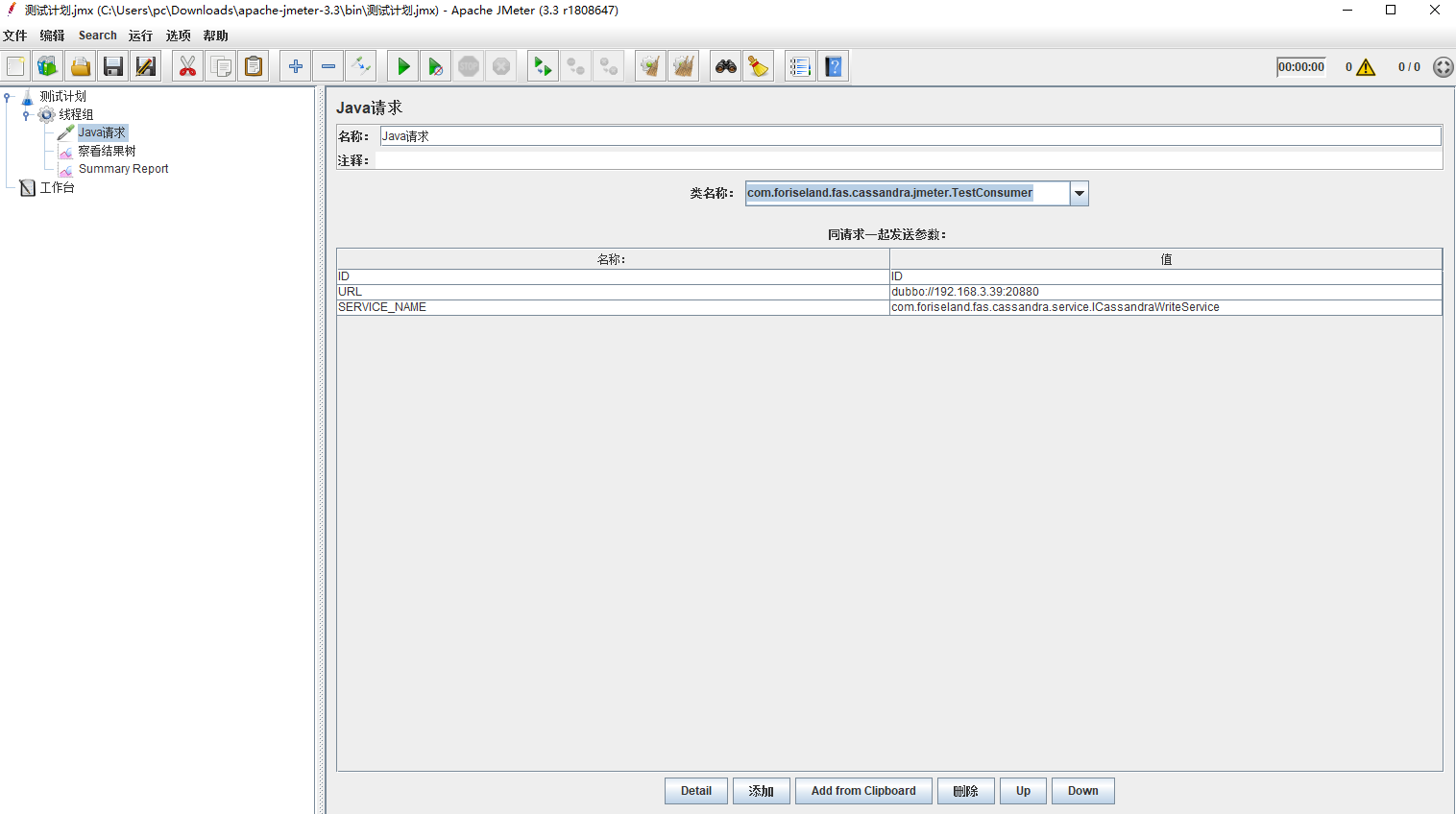
Task: Paste using the clipboard icon
Action: 254,66
